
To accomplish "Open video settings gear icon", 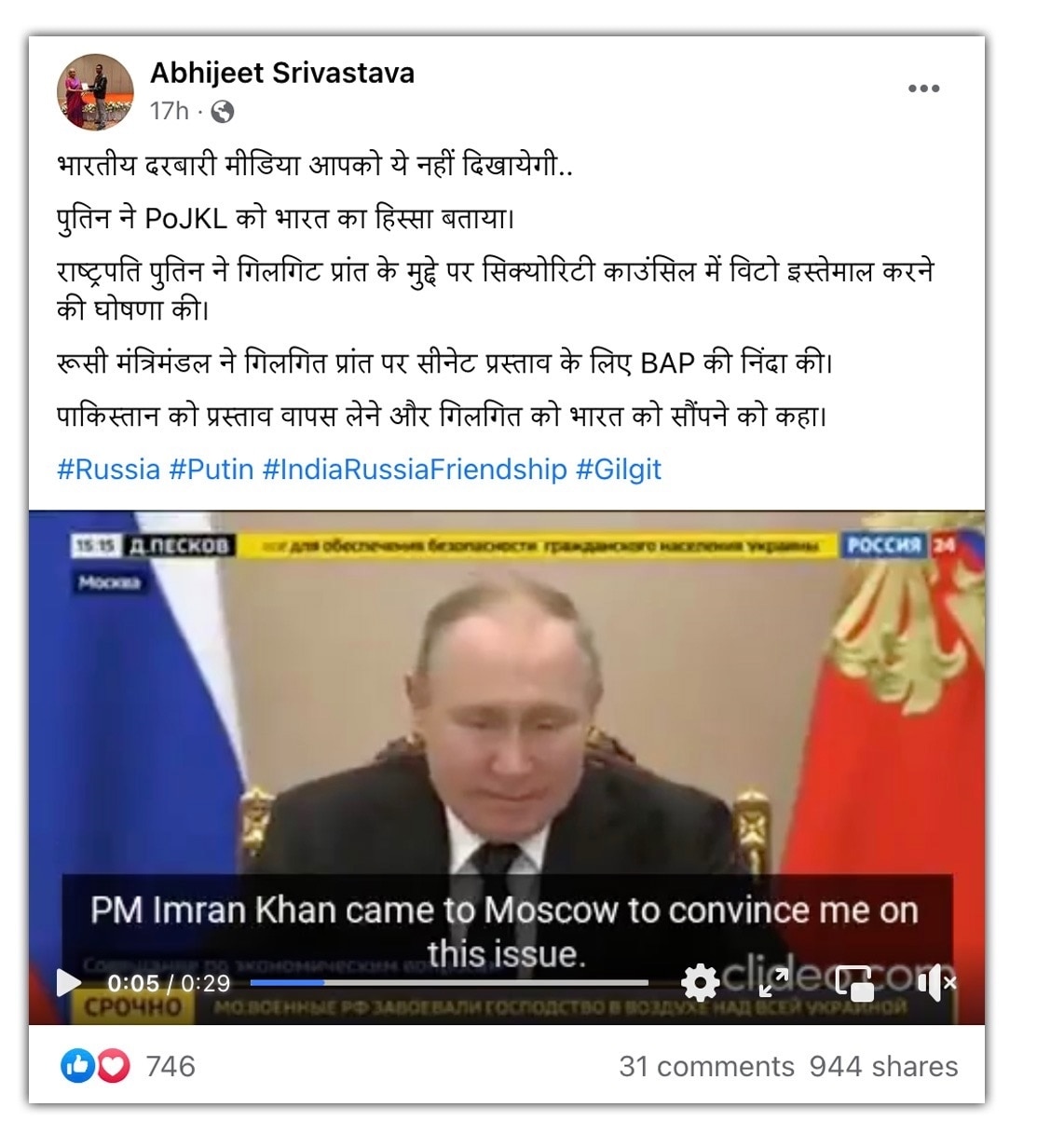I will (700, 982).
